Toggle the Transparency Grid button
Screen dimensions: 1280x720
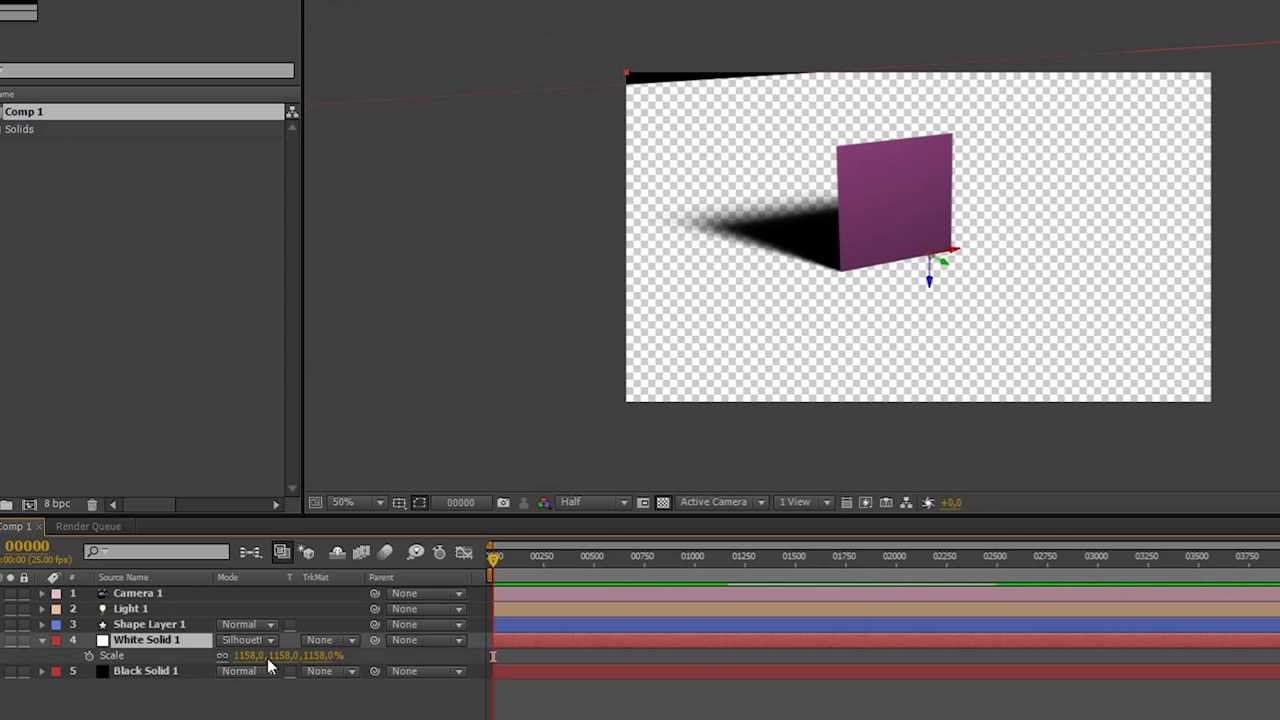point(662,503)
